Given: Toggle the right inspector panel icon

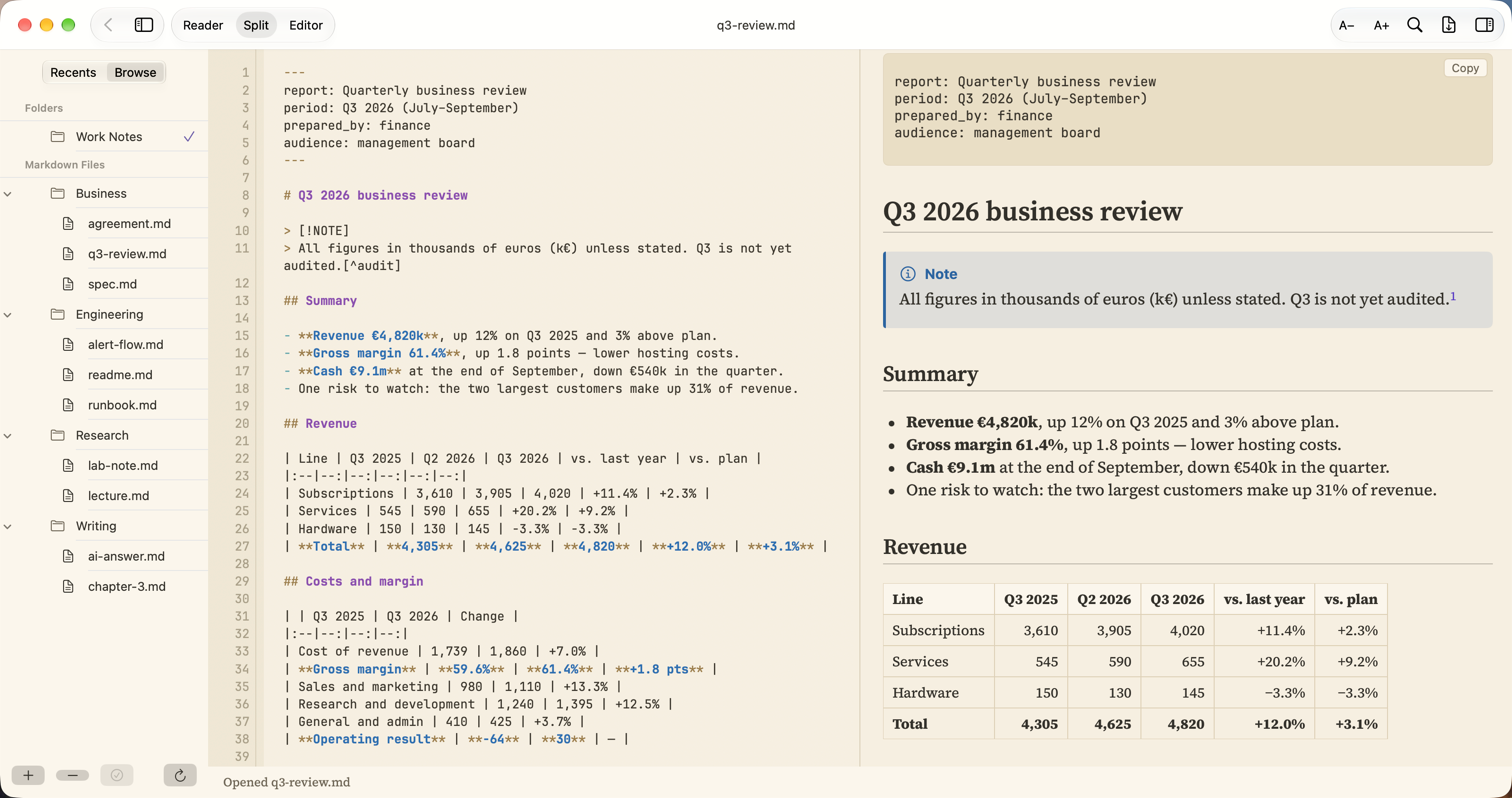Looking at the screenshot, I should [x=1484, y=25].
